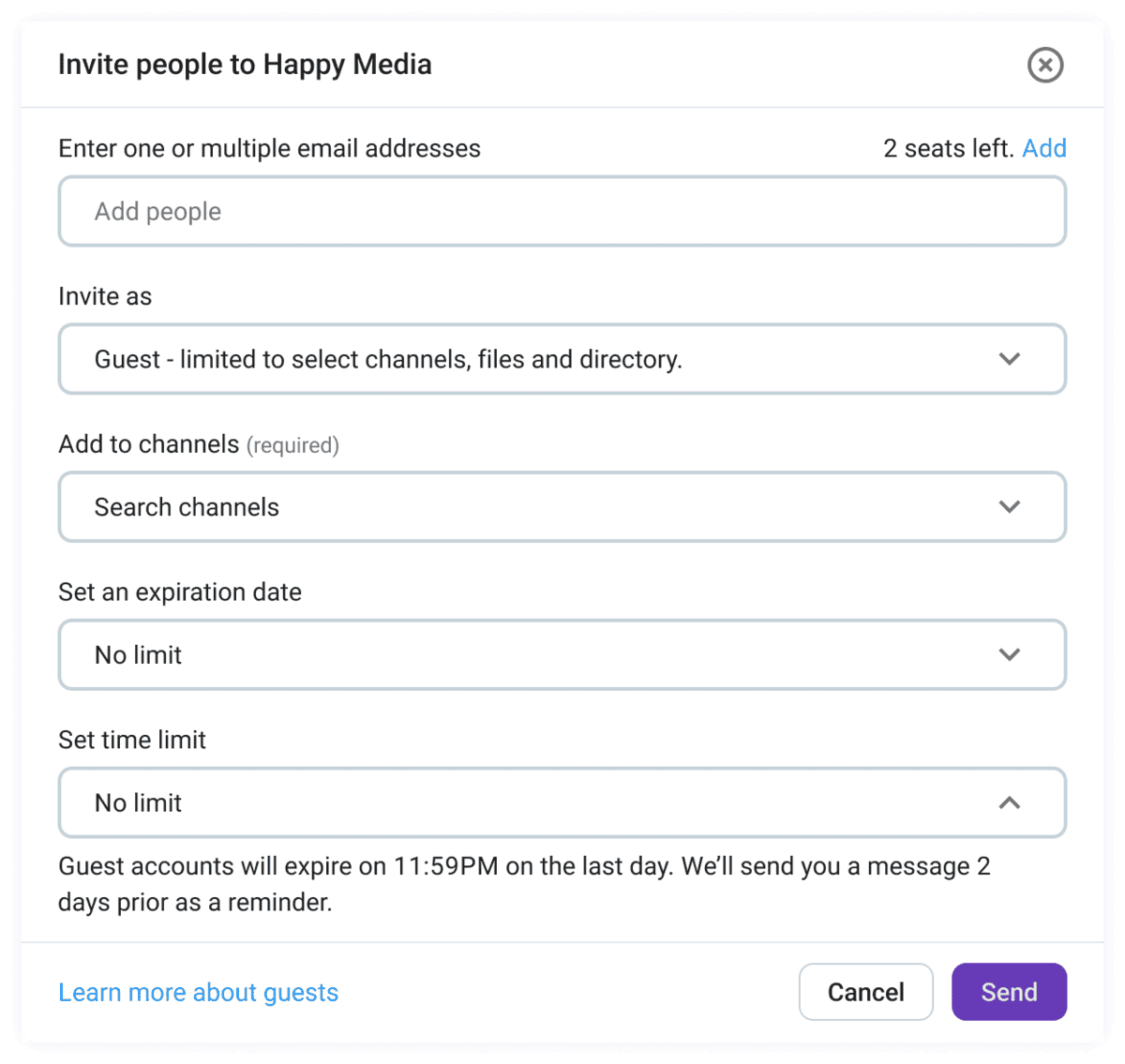Image resolution: width=1125 pixels, height=1064 pixels.
Task: Open the expiration date dropdown
Action: click(x=562, y=655)
